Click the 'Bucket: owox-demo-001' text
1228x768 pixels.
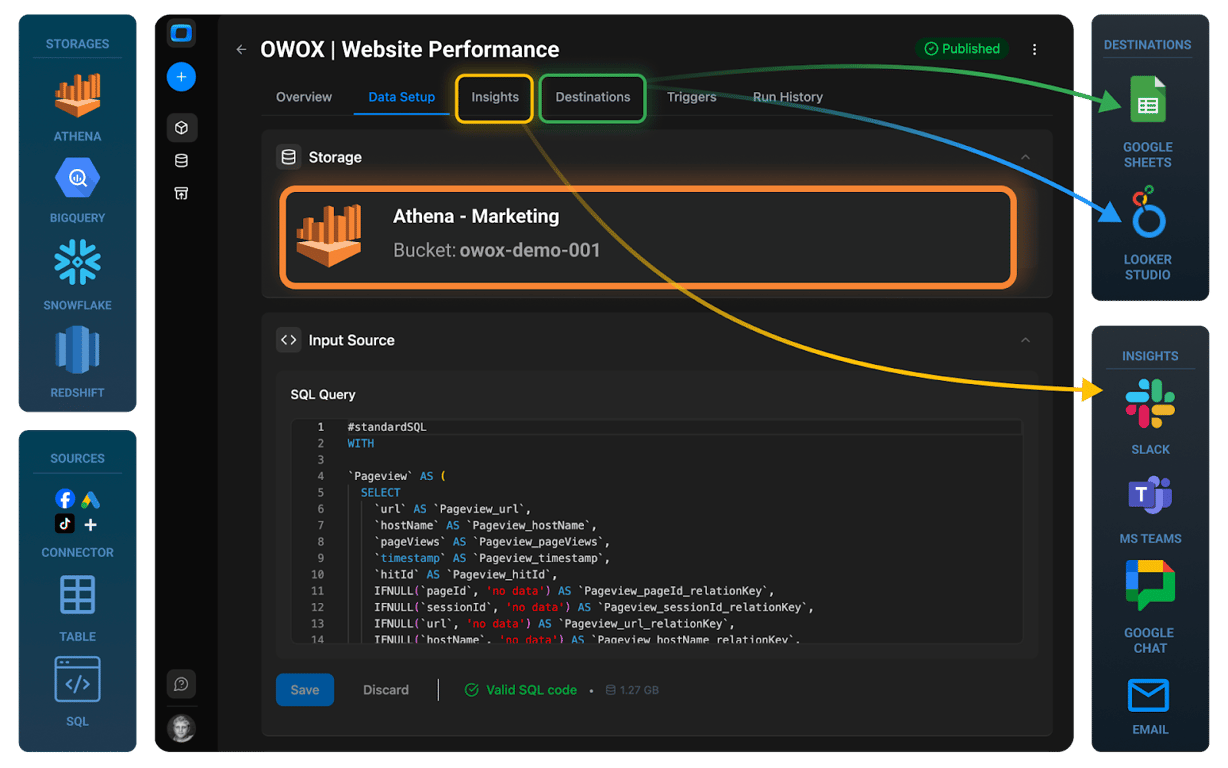(497, 250)
